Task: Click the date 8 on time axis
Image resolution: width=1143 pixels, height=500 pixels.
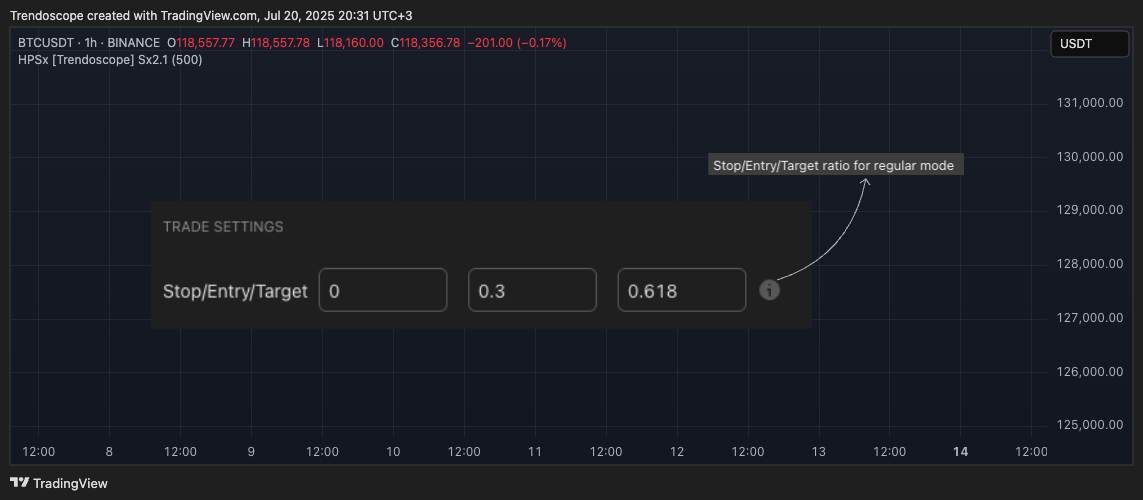Action: (109, 452)
